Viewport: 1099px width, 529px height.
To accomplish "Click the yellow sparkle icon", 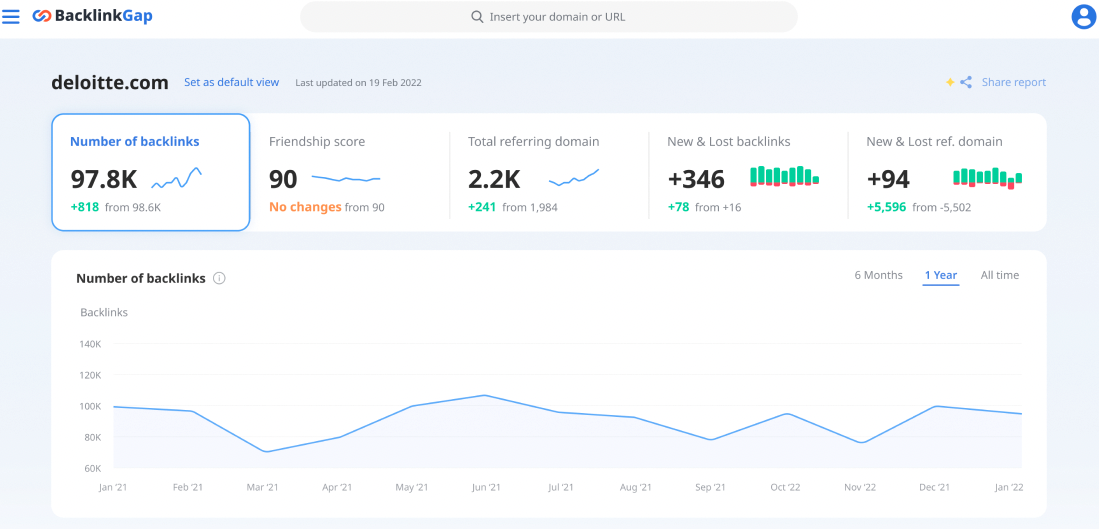I will coord(950,82).
